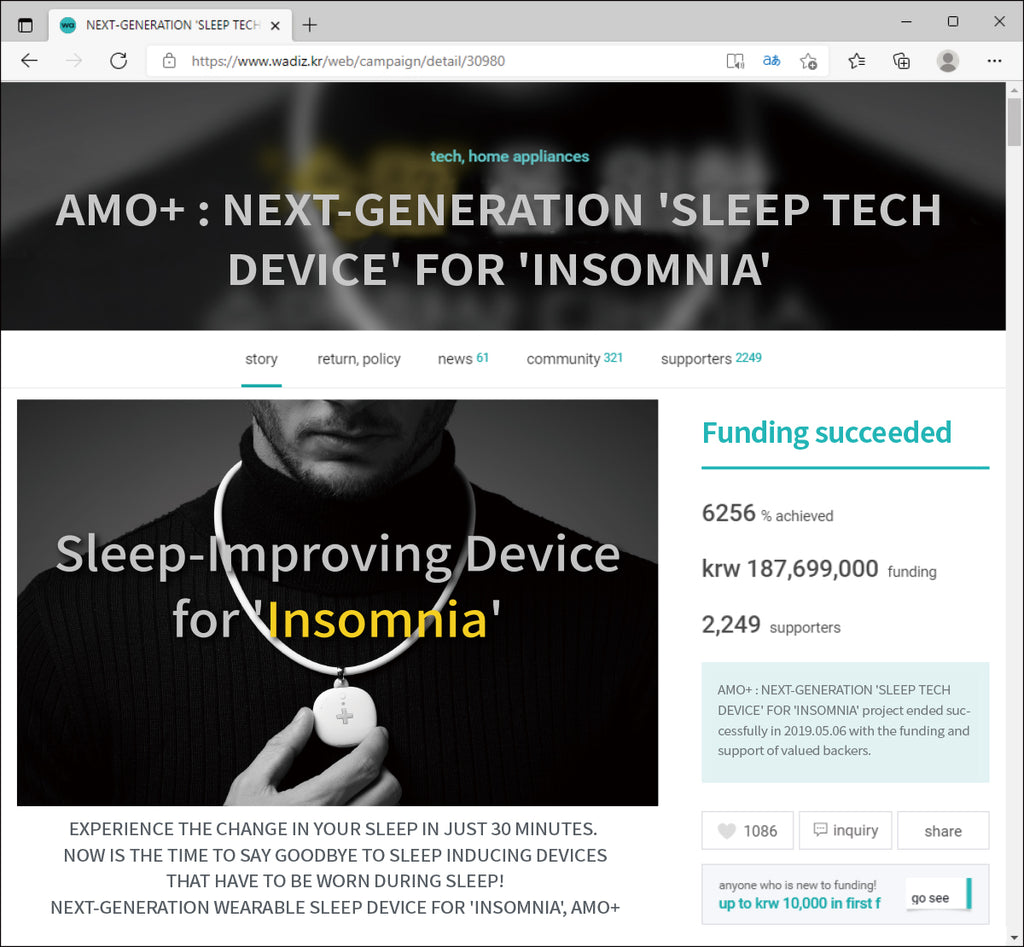Select the back navigation arrow
This screenshot has width=1024, height=947.
(x=29, y=61)
